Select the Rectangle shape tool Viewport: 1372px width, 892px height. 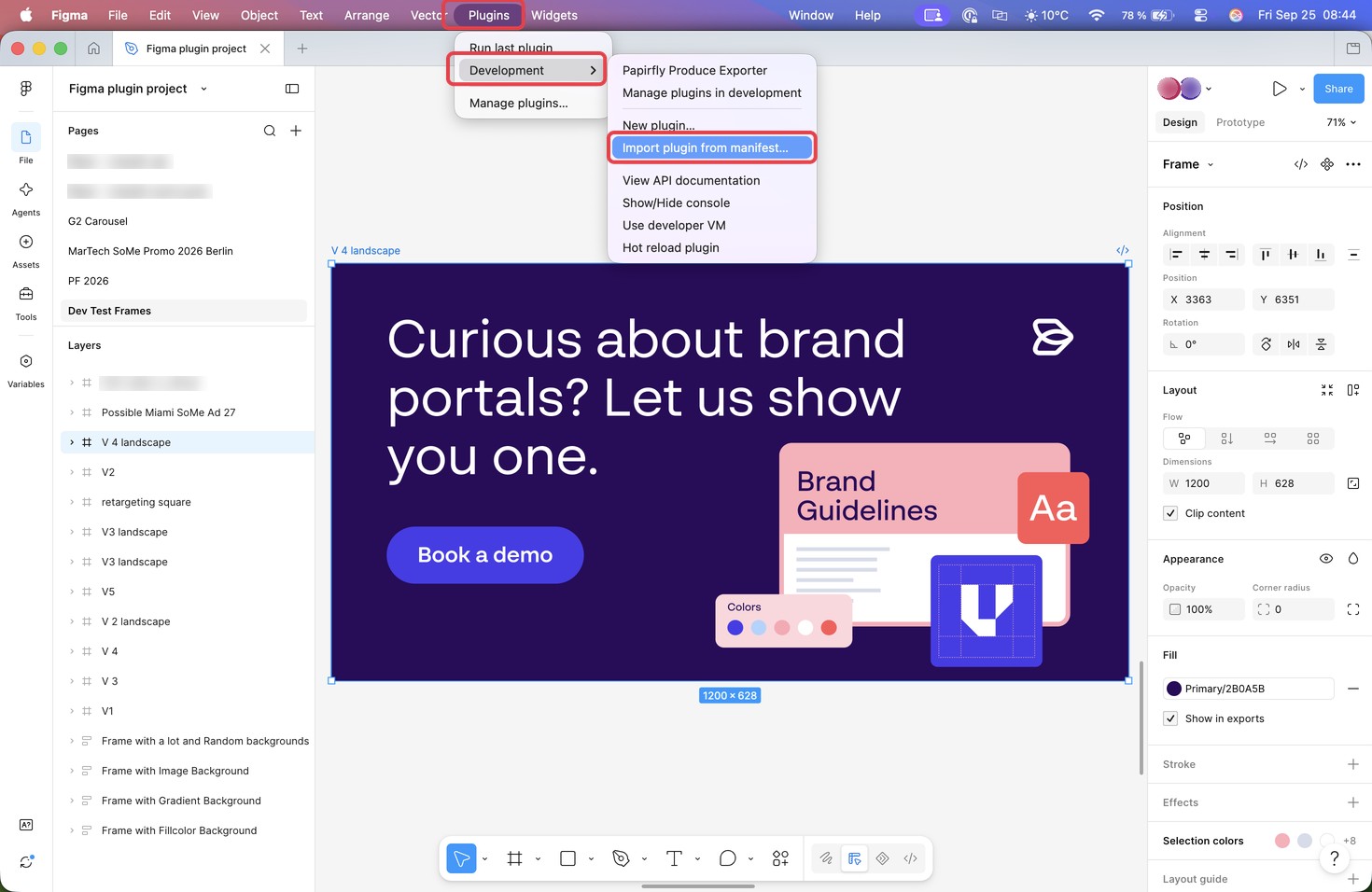567,858
